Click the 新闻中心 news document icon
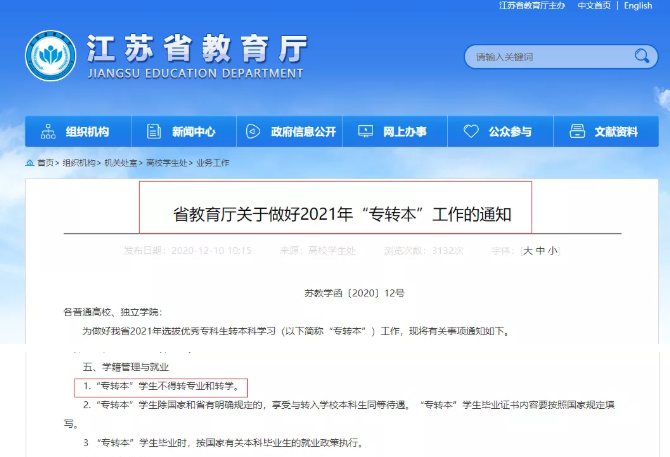The image size is (670, 457). point(153,132)
